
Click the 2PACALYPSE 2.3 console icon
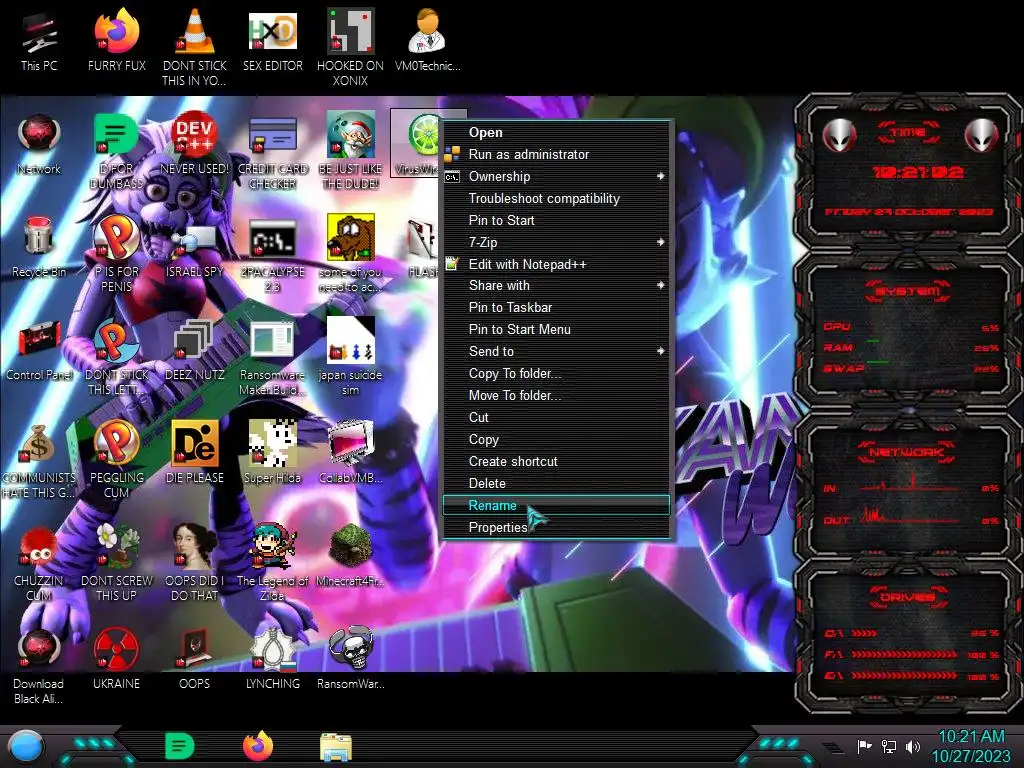click(x=272, y=255)
